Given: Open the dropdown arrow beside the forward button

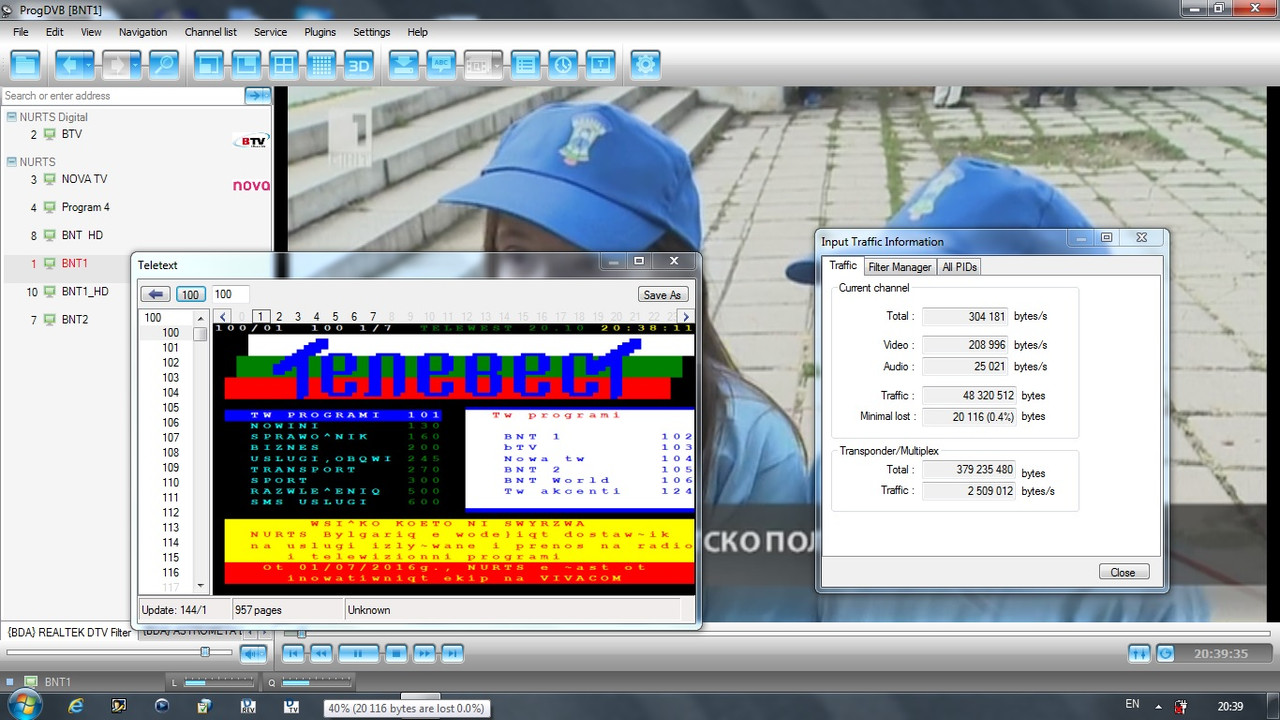Looking at the screenshot, I should 138,66.
